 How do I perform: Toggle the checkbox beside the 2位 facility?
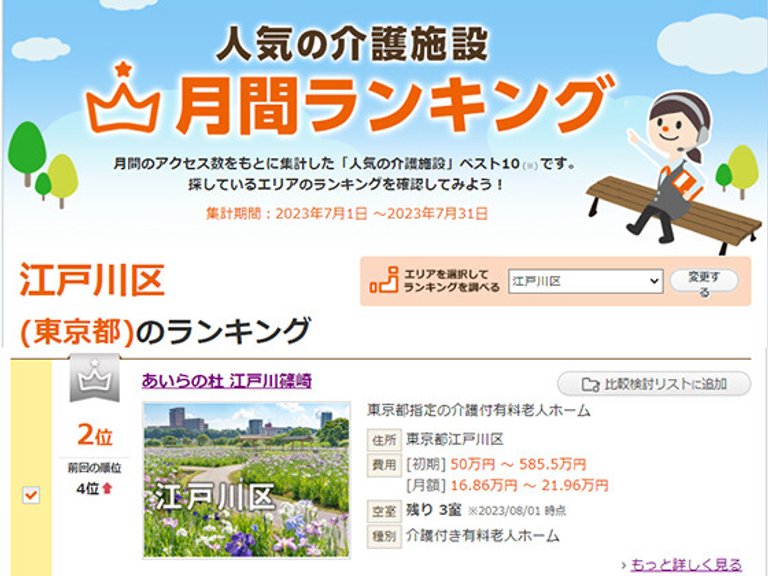tap(31, 494)
